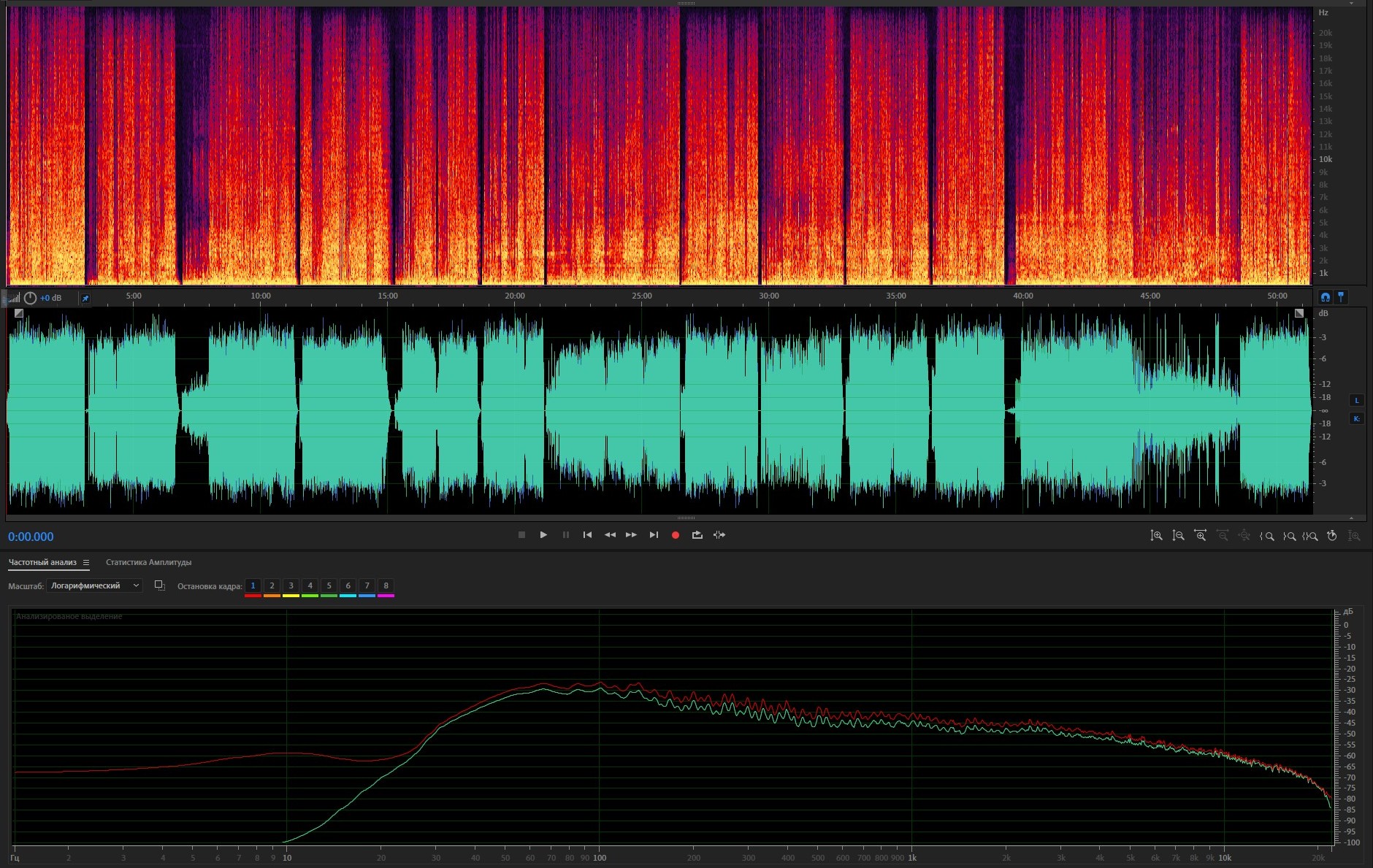Image resolution: width=1373 pixels, height=868 pixels.
Task: Toggle snapping magnet icon on timeline
Action: click(x=1325, y=297)
